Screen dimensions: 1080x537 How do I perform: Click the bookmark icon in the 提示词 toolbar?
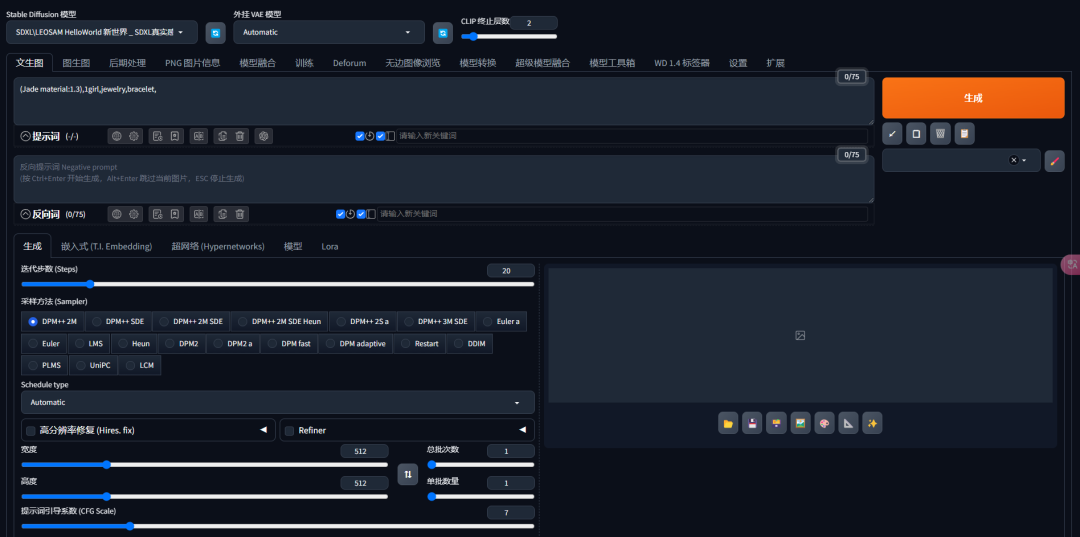[x=175, y=136]
